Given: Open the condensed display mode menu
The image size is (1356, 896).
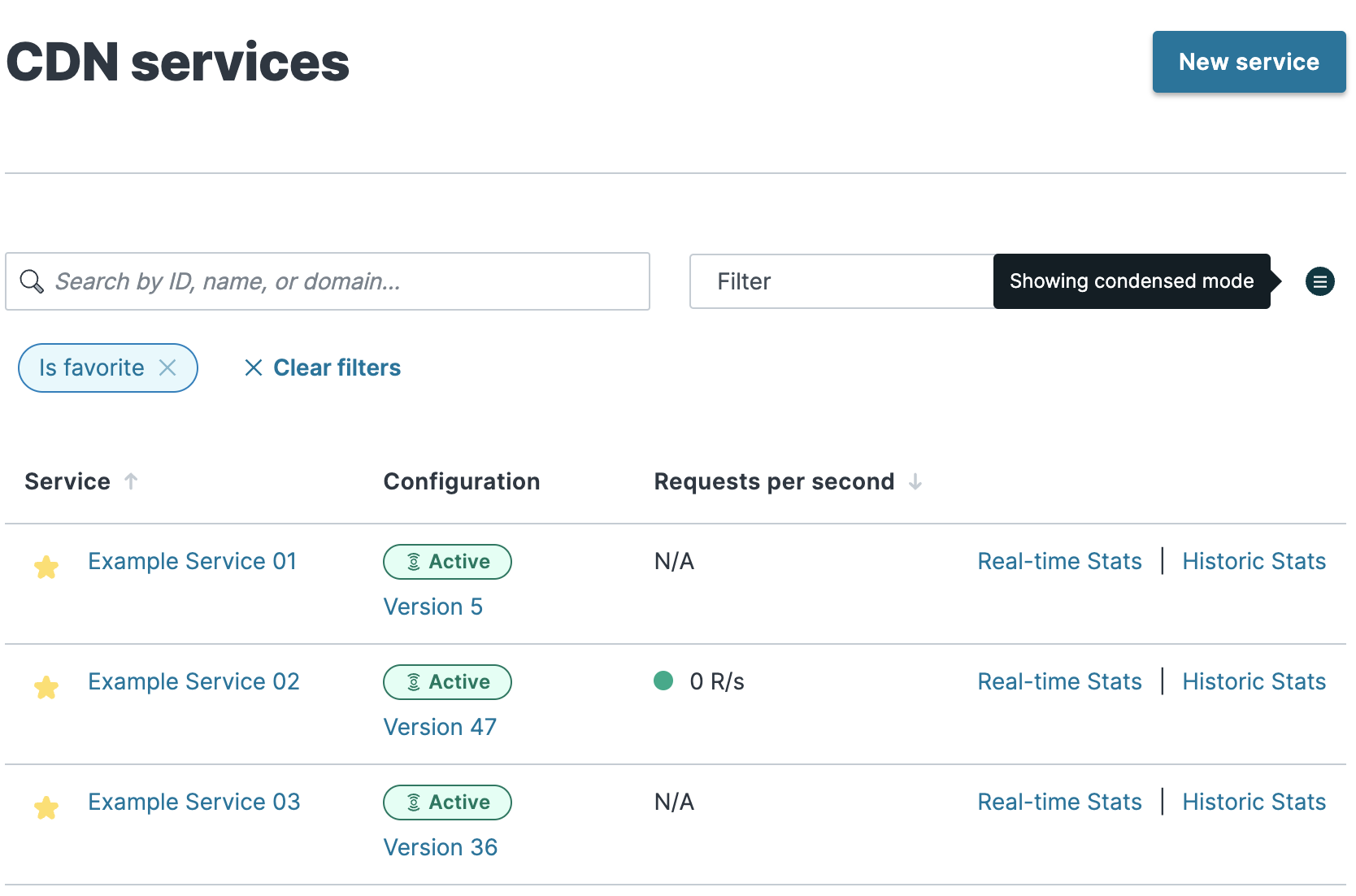Looking at the screenshot, I should coord(1320,281).
